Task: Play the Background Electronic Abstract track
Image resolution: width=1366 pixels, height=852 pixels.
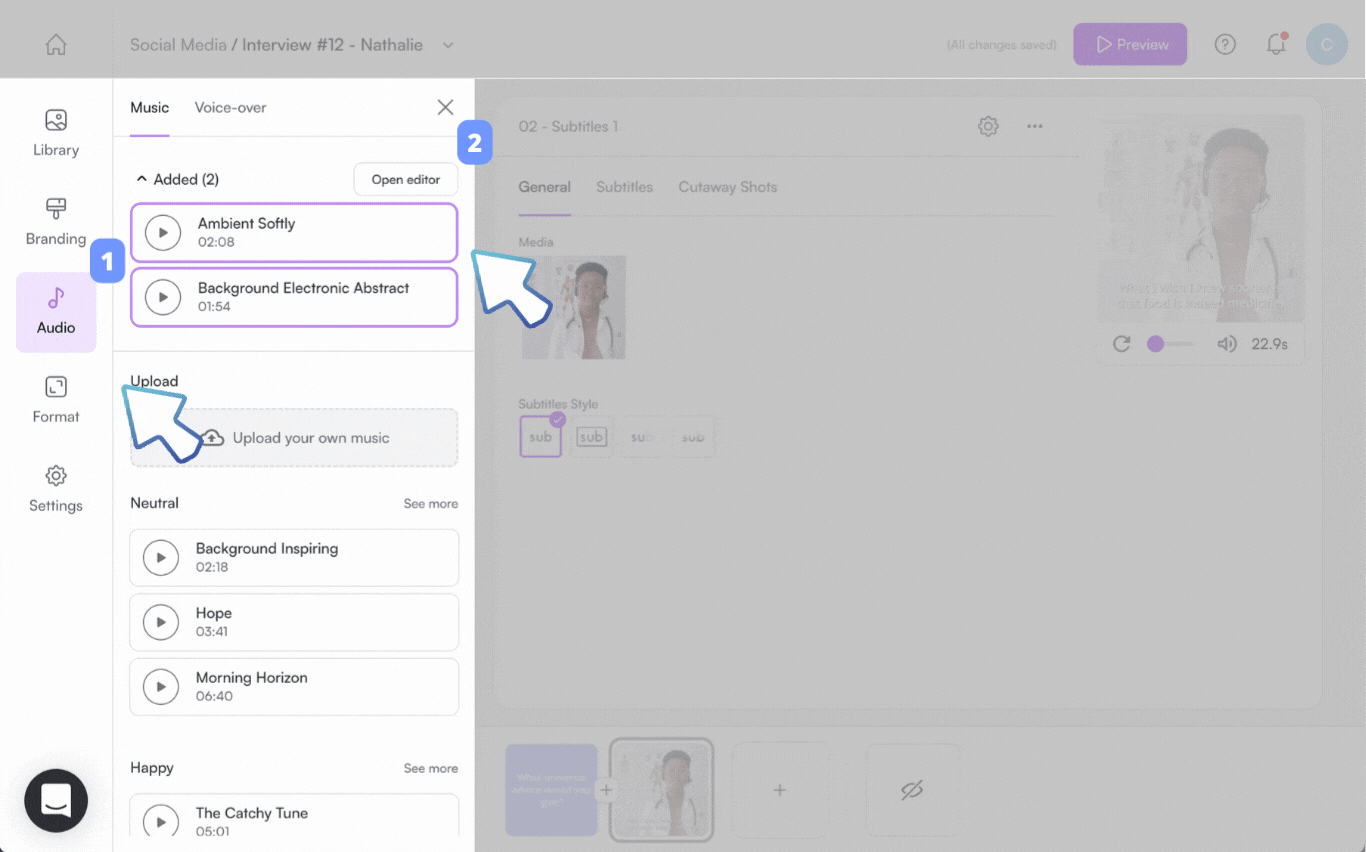Action: pos(163,297)
